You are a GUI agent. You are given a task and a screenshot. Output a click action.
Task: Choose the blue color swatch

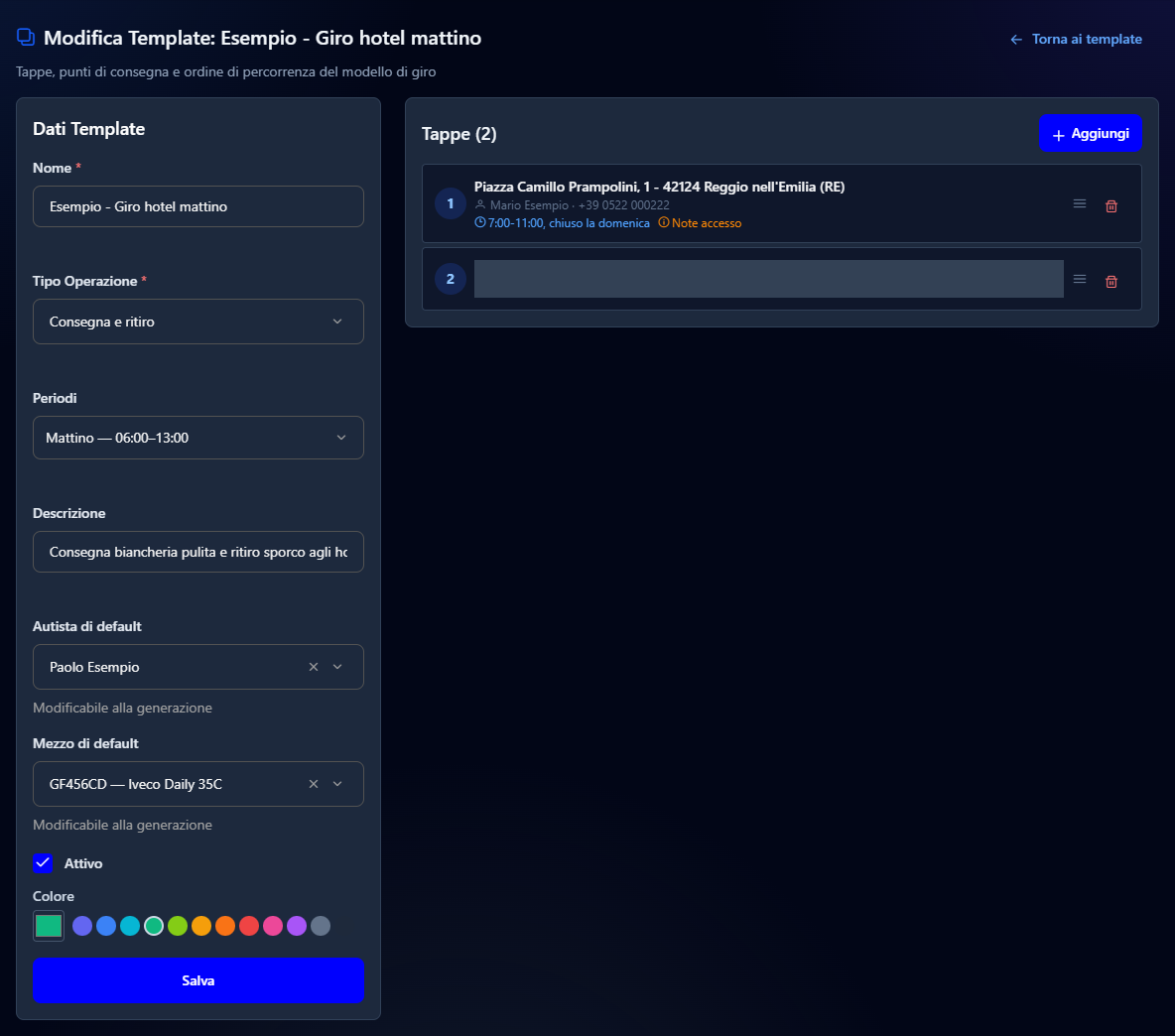(x=106, y=926)
